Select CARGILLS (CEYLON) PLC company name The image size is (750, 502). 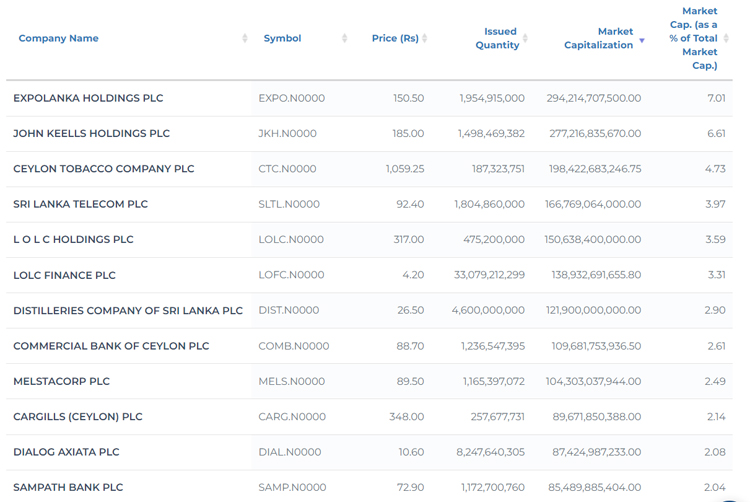(77, 417)
